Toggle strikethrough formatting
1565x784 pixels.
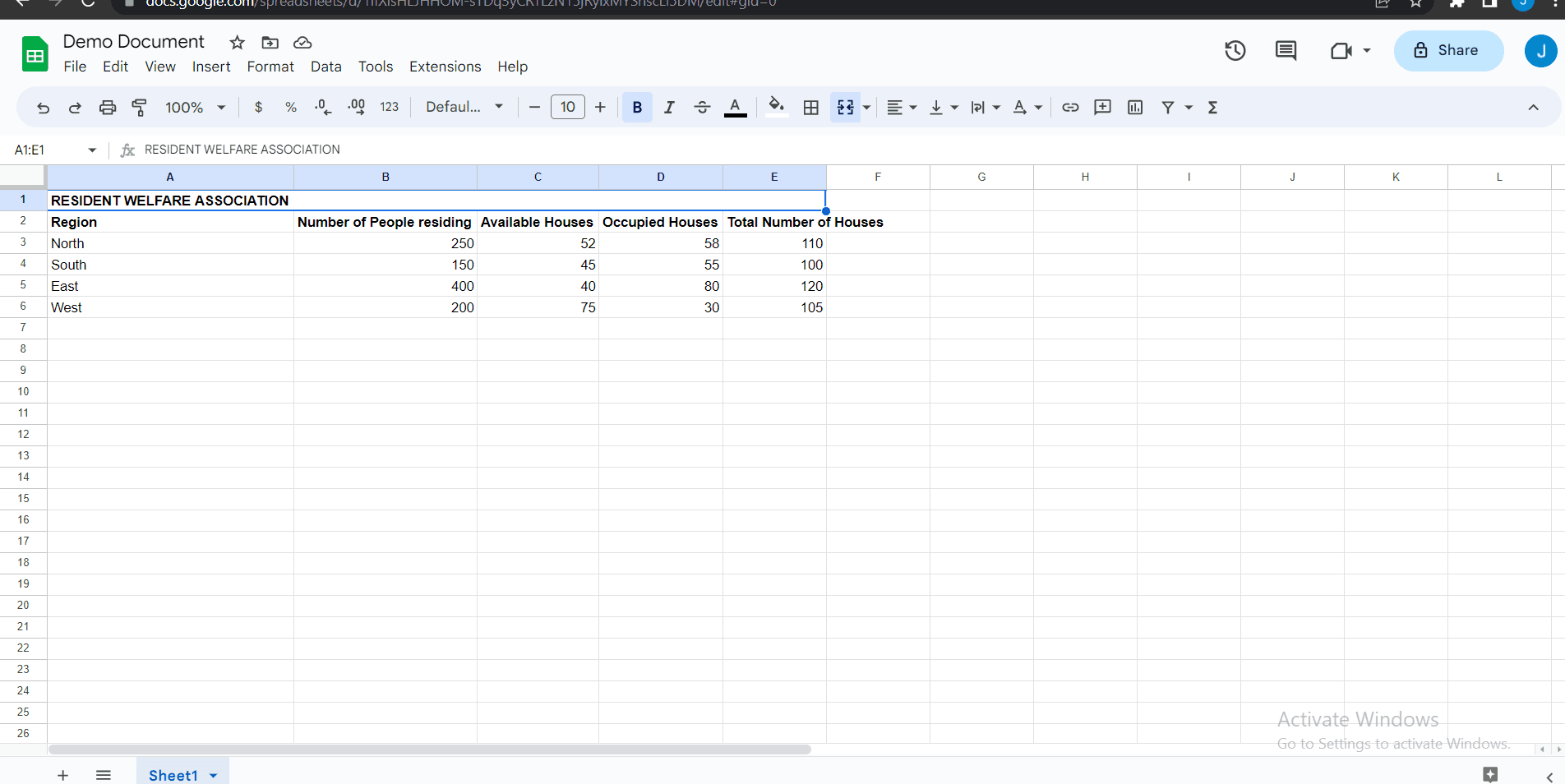[702, 108]
